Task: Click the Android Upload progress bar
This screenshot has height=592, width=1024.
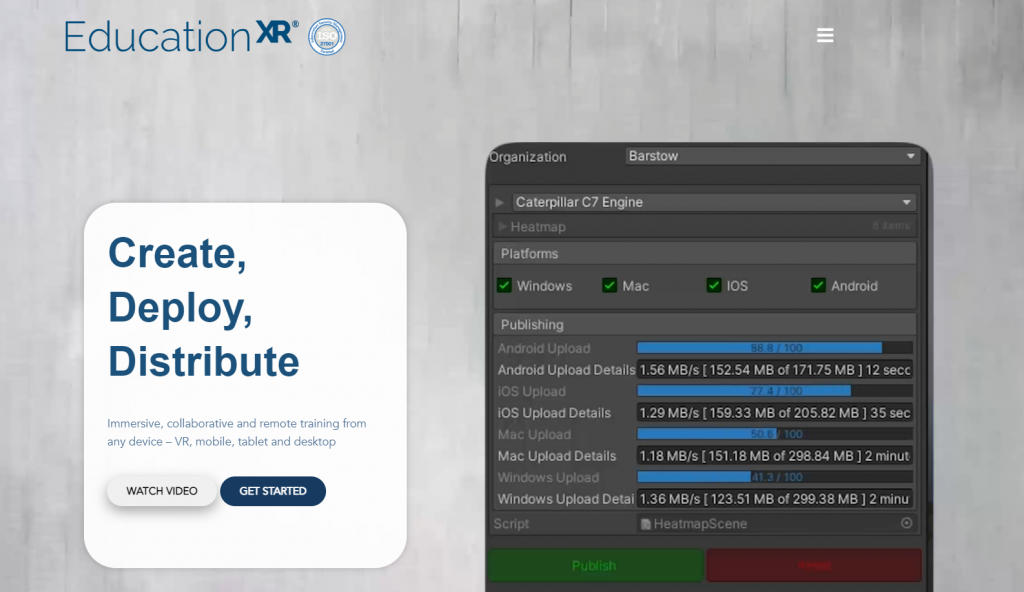Action: click(775, 348)
